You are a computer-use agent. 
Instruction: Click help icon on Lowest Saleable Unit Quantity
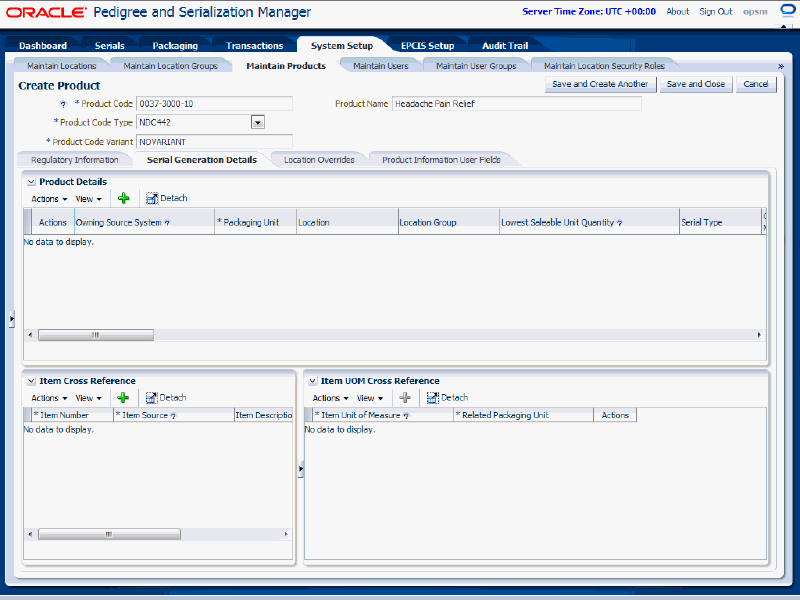pos(619,223)
